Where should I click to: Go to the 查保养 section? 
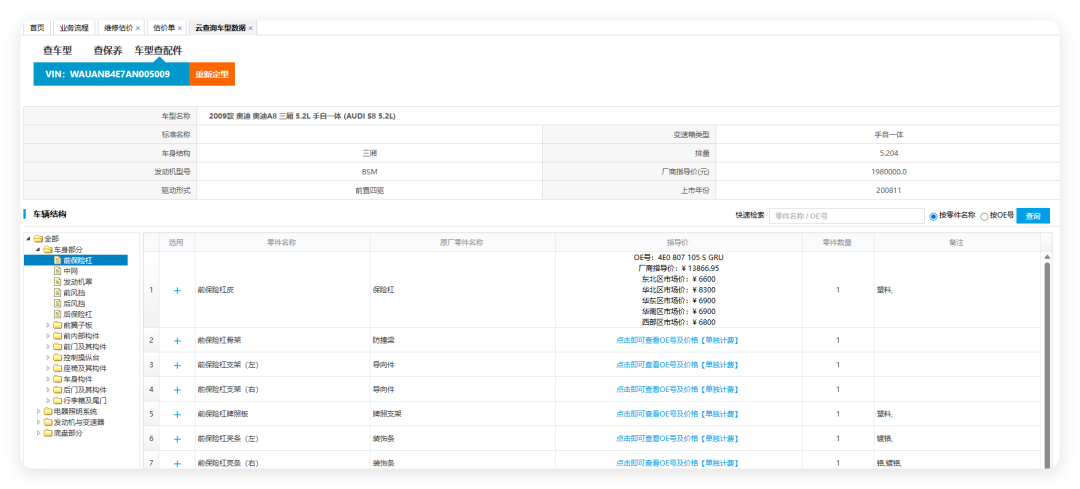(x=108, y=50)
